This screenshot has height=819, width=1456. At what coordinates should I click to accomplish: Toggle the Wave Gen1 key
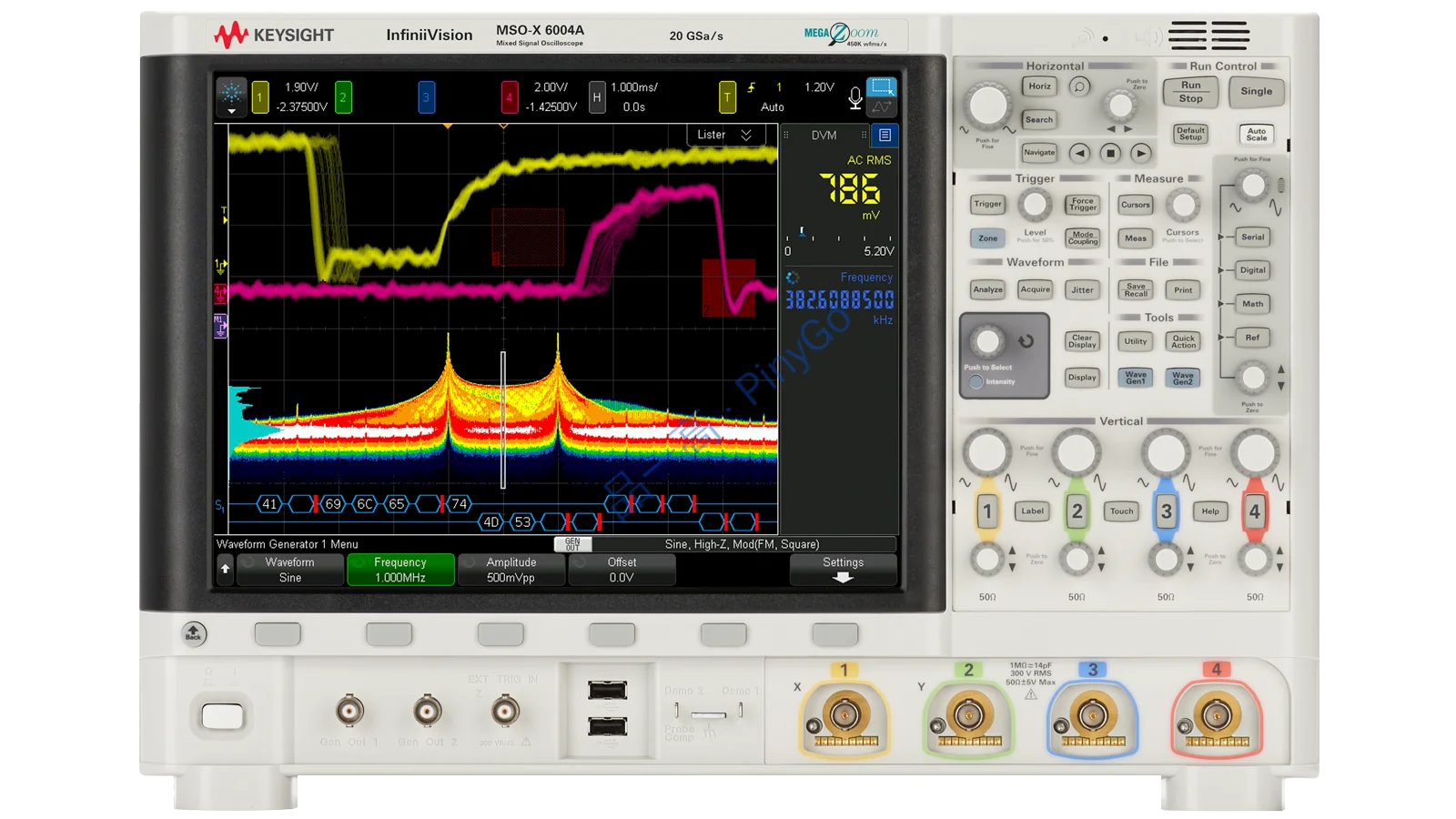coord(1136,377)
